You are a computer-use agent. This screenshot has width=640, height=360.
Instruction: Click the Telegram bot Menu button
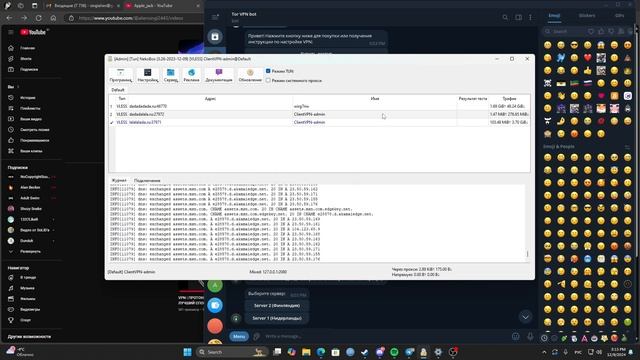[239, 336]
